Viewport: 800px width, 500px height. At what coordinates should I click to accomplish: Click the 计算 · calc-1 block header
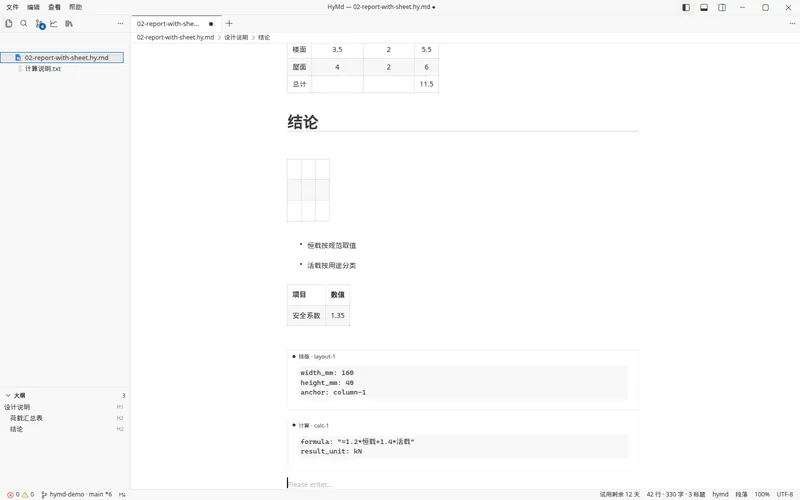pos(313,426)
